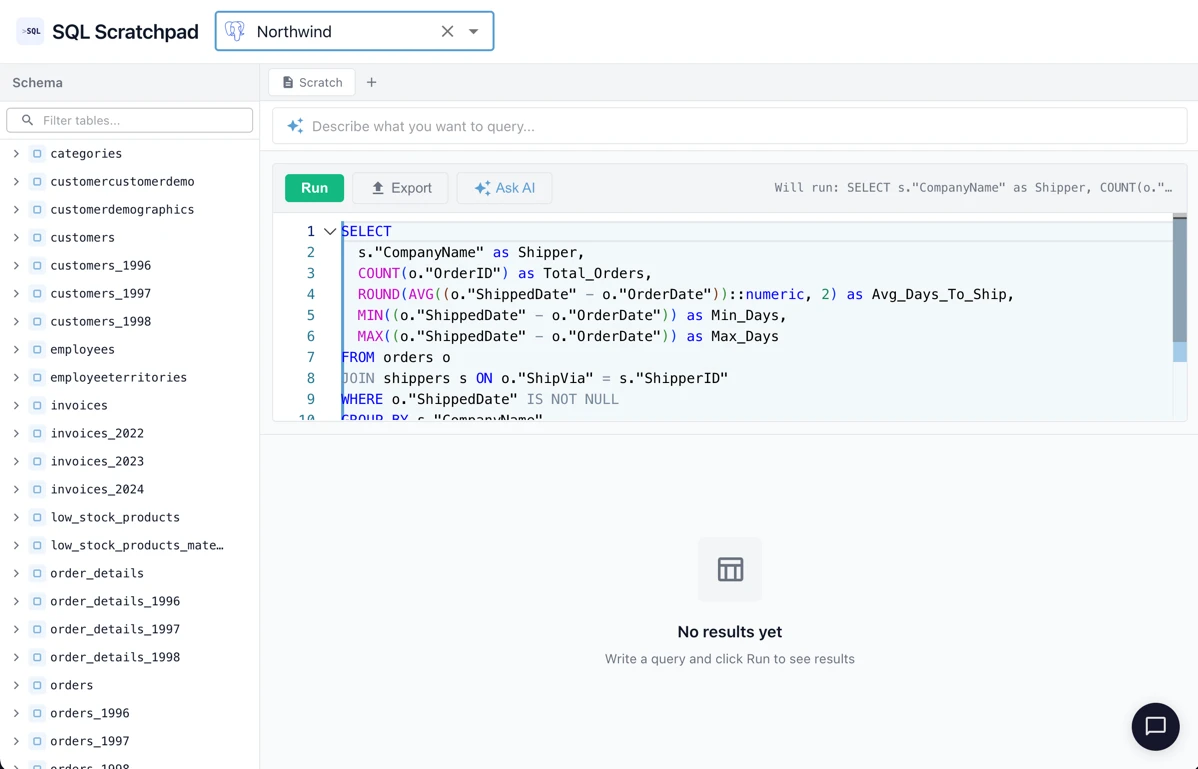Open a new query tab with the plus

point(371,82)
